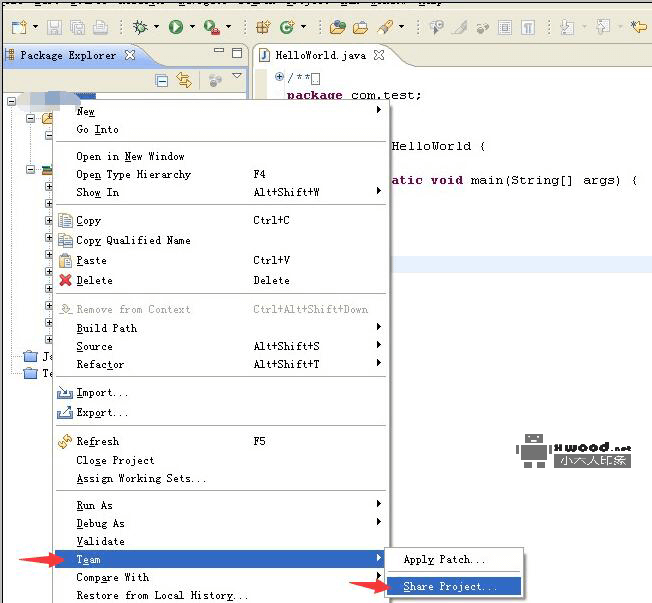This screenshot has height=603, width=652.
Task: Click the Toggle Block Selection icon
Action: pyautogui.click(x=505, y=27)
